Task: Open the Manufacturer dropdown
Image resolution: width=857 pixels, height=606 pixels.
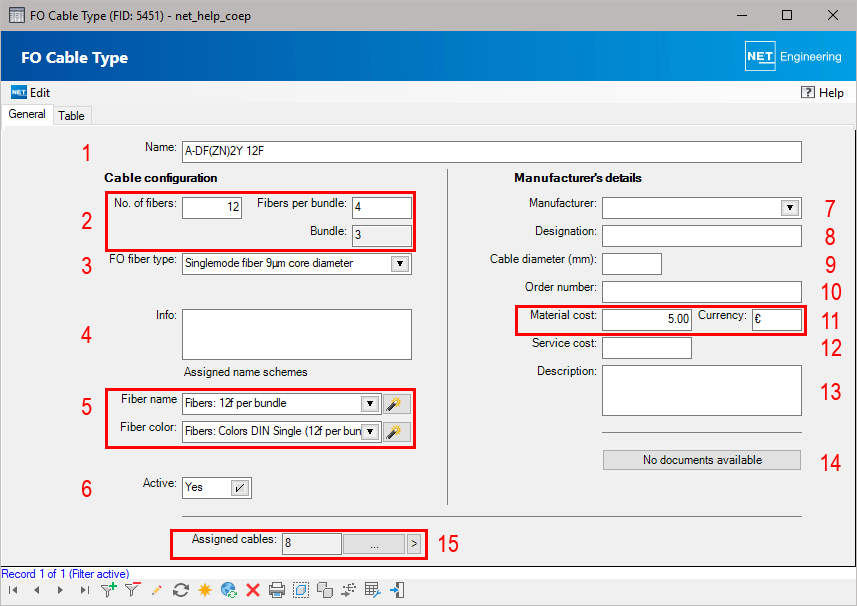Action: (790, 208)
